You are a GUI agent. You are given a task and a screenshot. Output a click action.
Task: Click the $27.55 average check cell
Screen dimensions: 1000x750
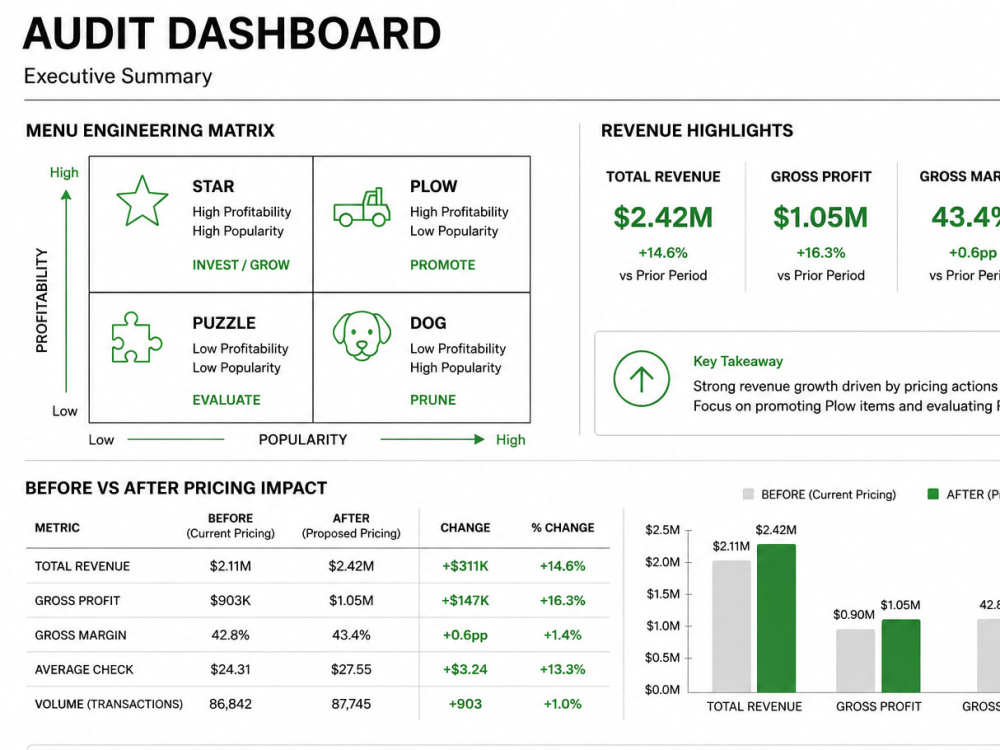pos(351,670)
